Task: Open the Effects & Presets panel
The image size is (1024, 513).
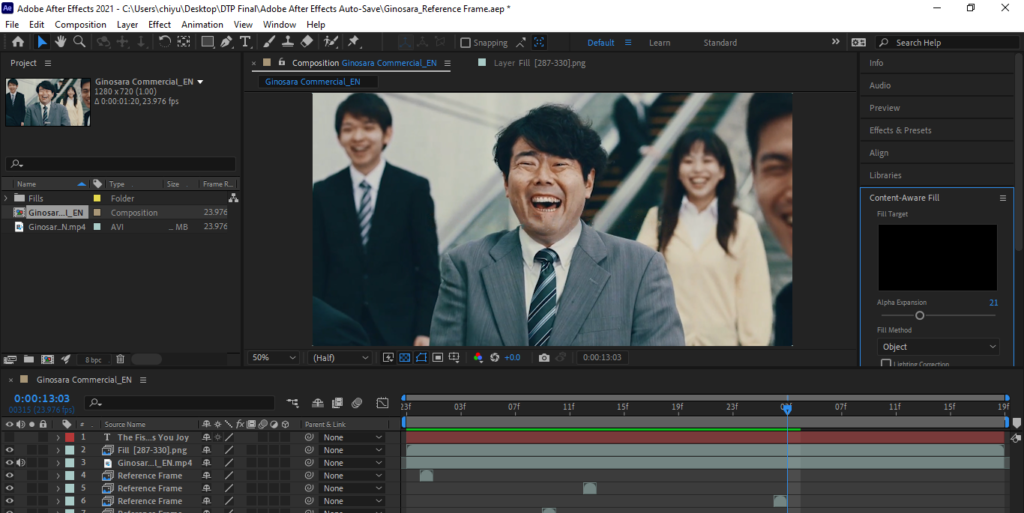Action: (x=899, y=130)
